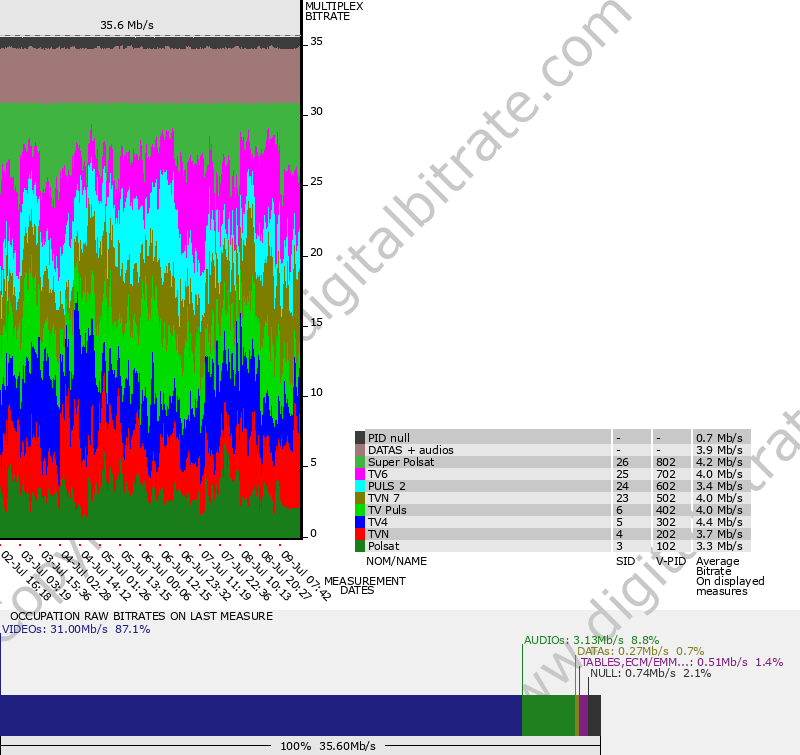Image resolution: width=800 pixels, height=755 pixels.
Task: Click the 100% 35.60Mb/s total label
Action: (328, 746)
